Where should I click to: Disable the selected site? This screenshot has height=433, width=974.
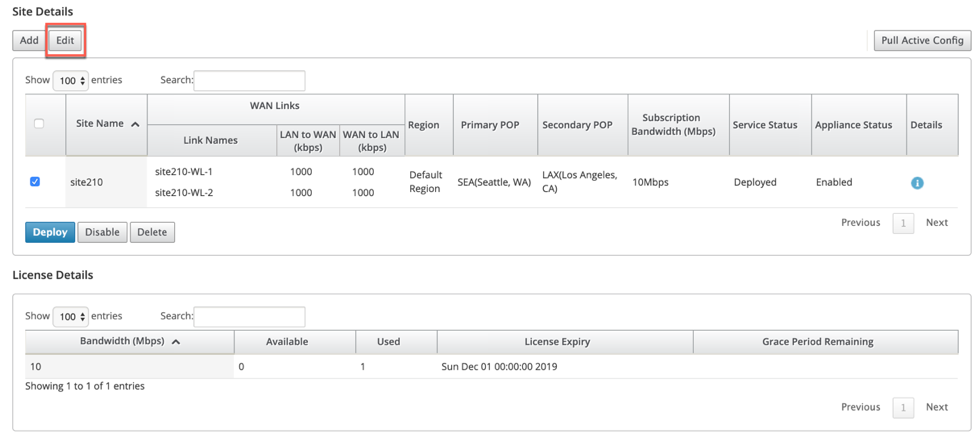[x=102, y=232]
